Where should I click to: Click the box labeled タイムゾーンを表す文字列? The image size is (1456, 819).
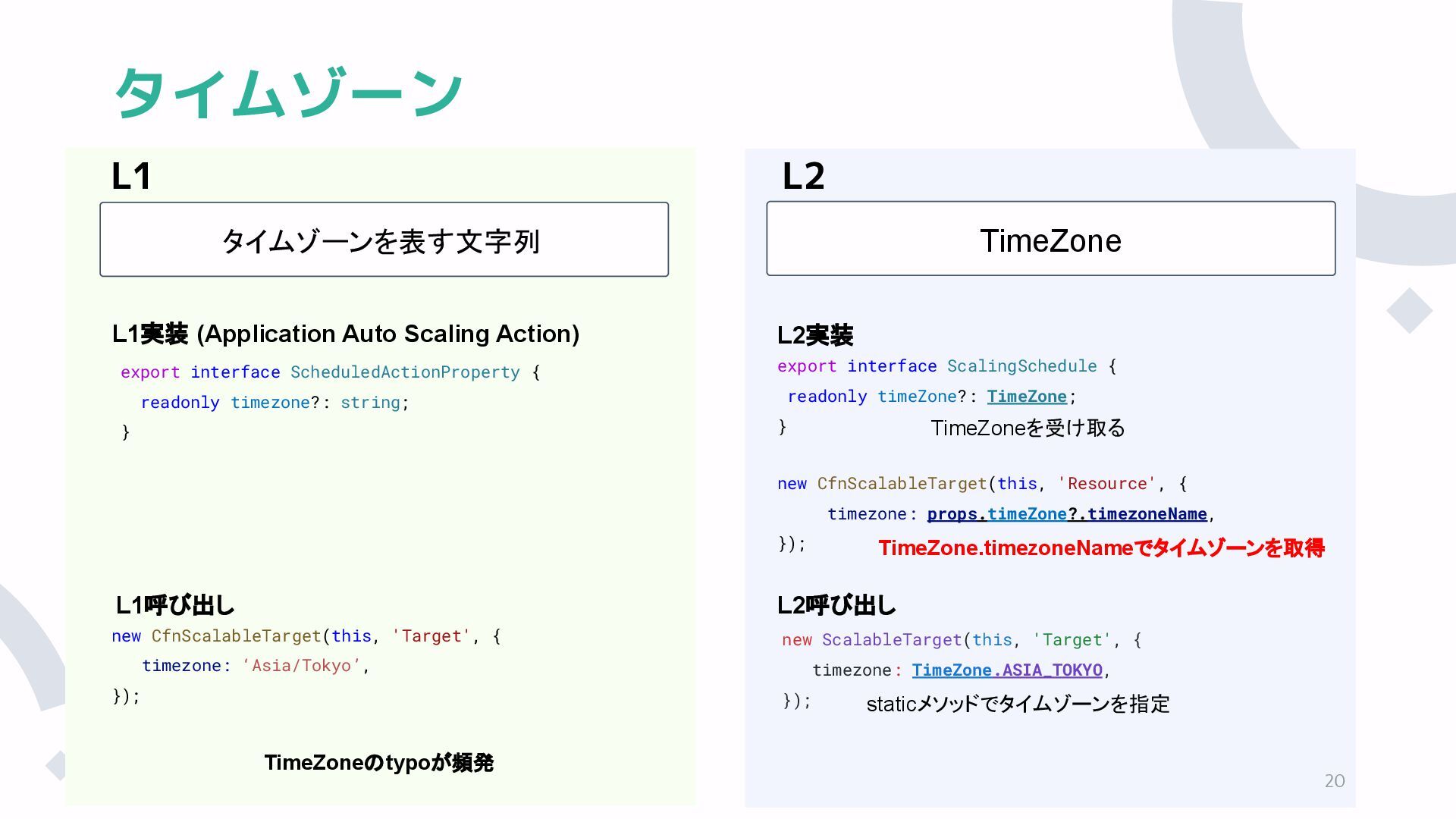click(384, 240)
